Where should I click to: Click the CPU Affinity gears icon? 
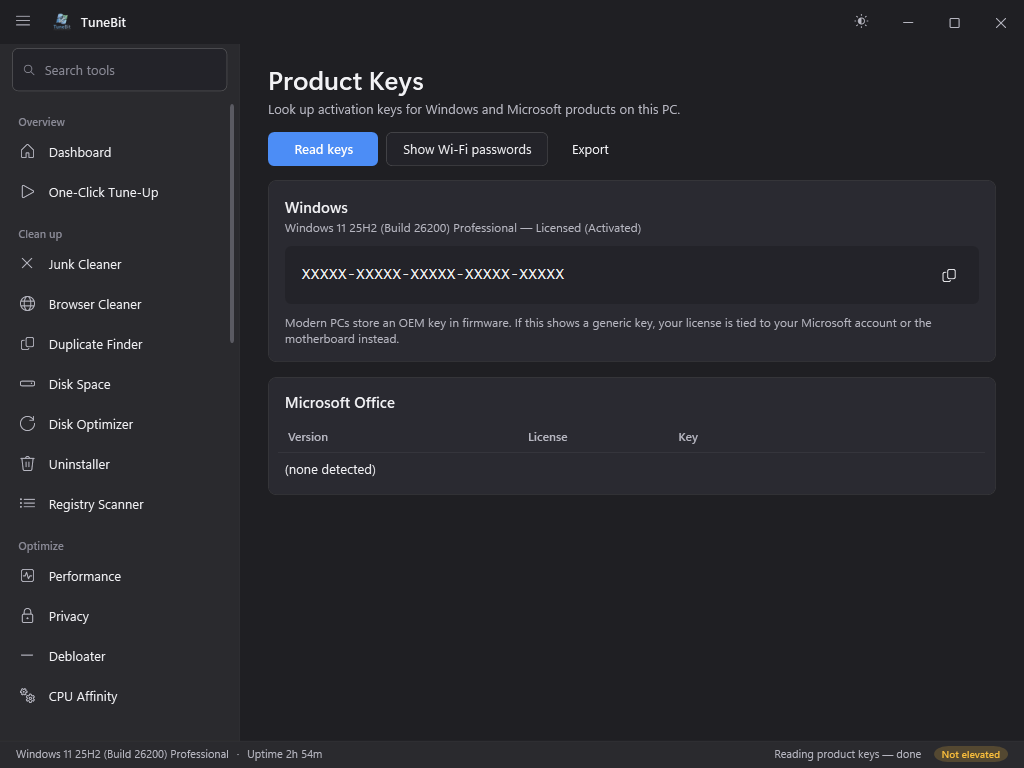click(27, 696)
